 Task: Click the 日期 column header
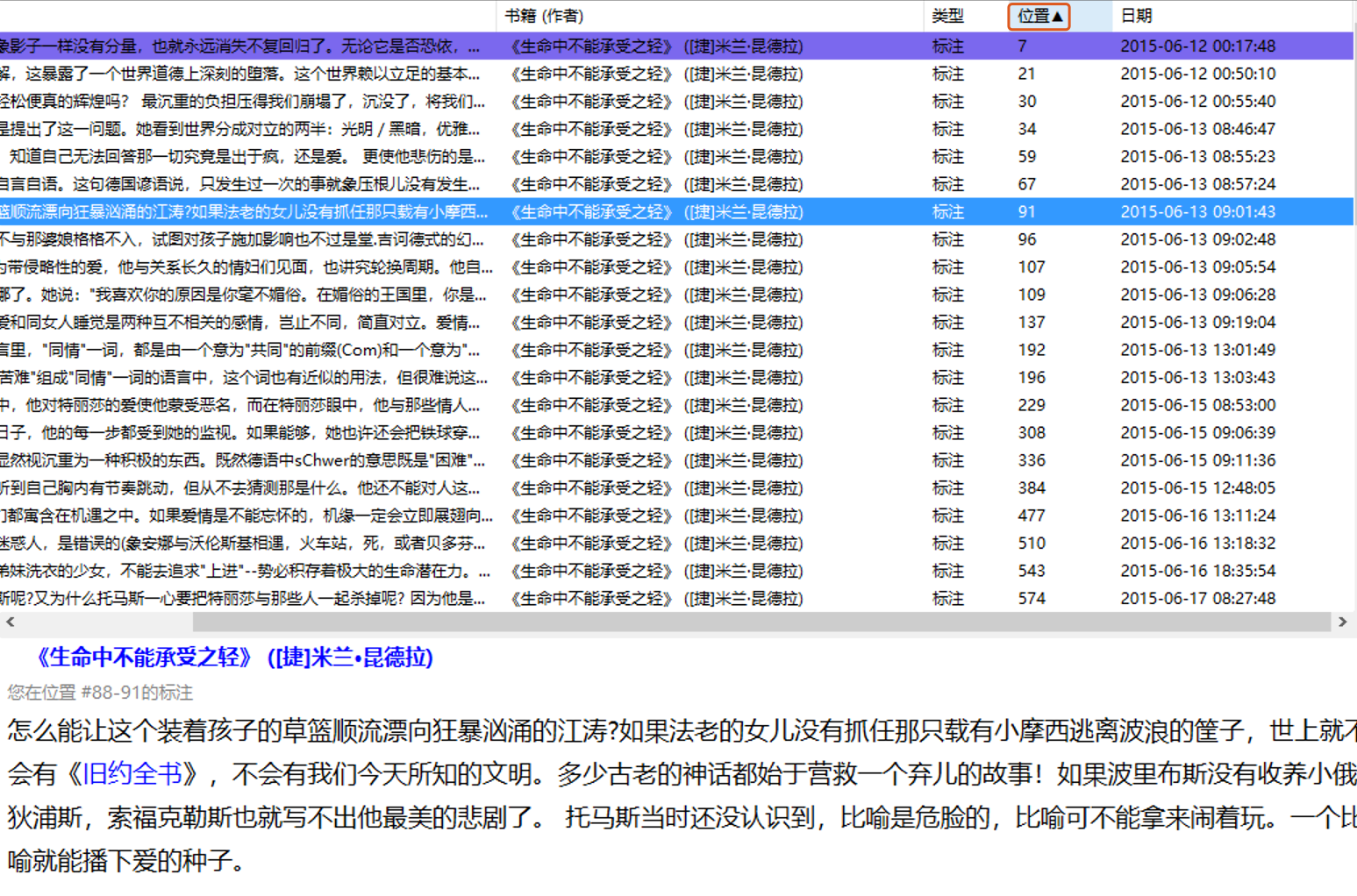point(1136,16)
